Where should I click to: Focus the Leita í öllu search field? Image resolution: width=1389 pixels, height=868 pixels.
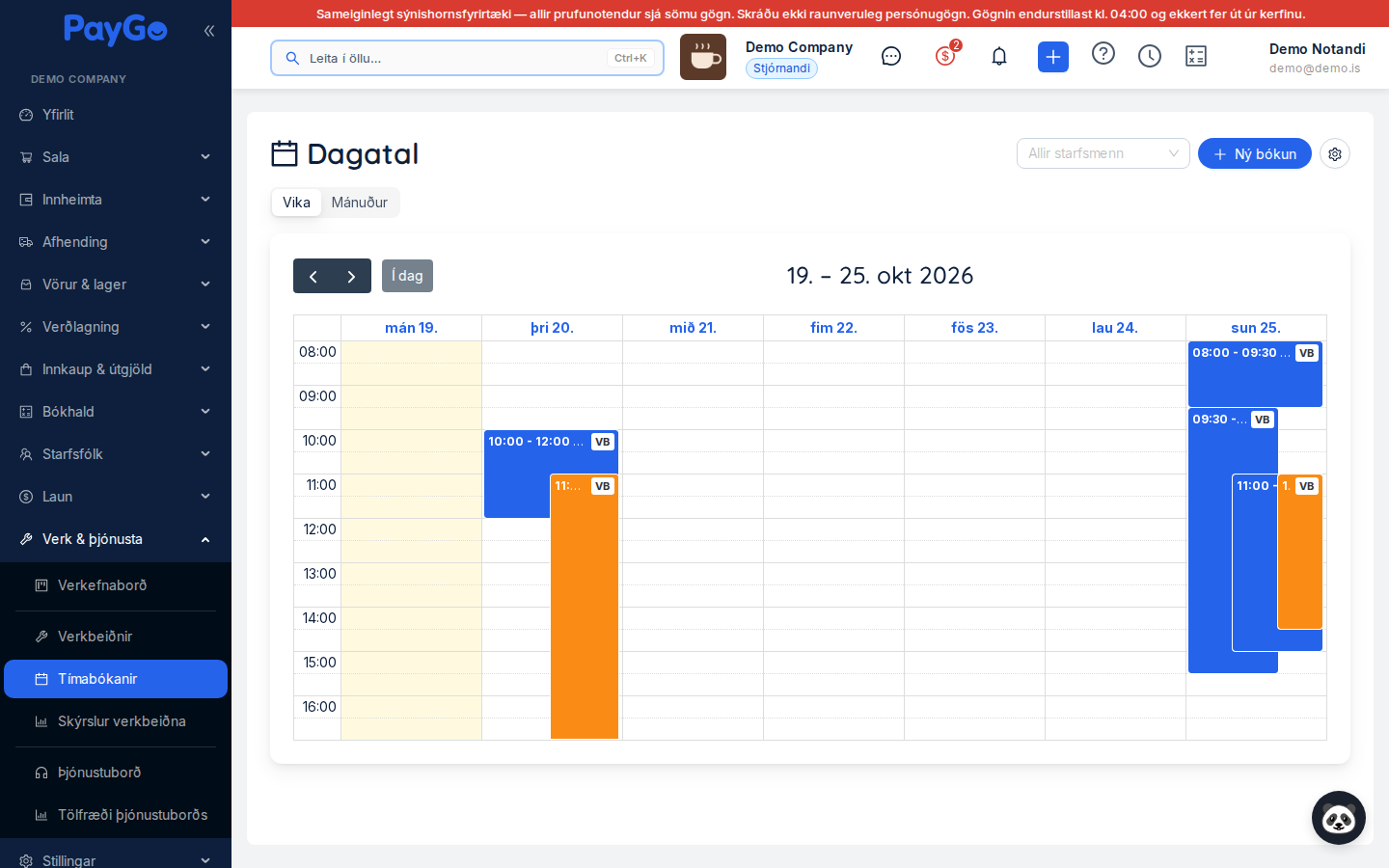tap(467, 58)
